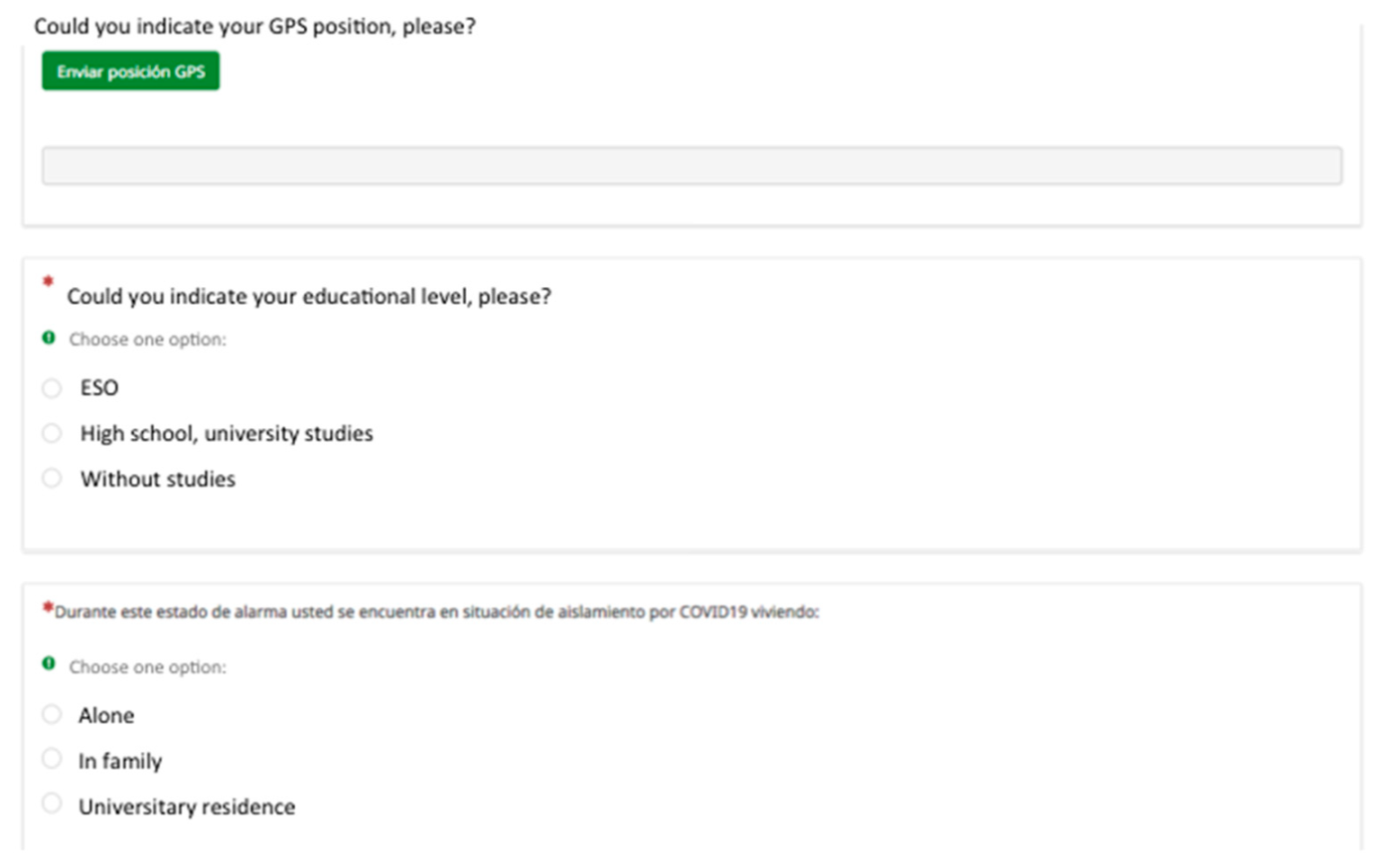Select the ESO radio button
Viewport: 1376px width, 868px height.
point(52,388)
